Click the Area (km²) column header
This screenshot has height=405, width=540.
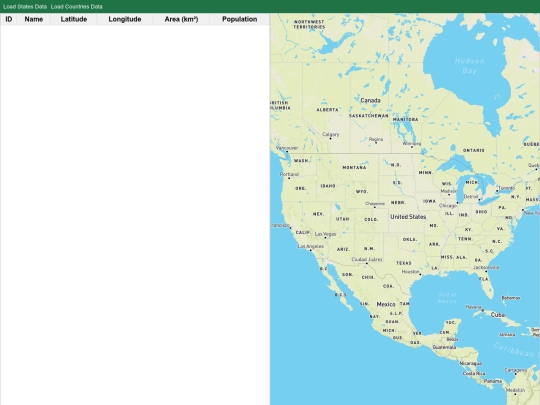coord(181,19)
